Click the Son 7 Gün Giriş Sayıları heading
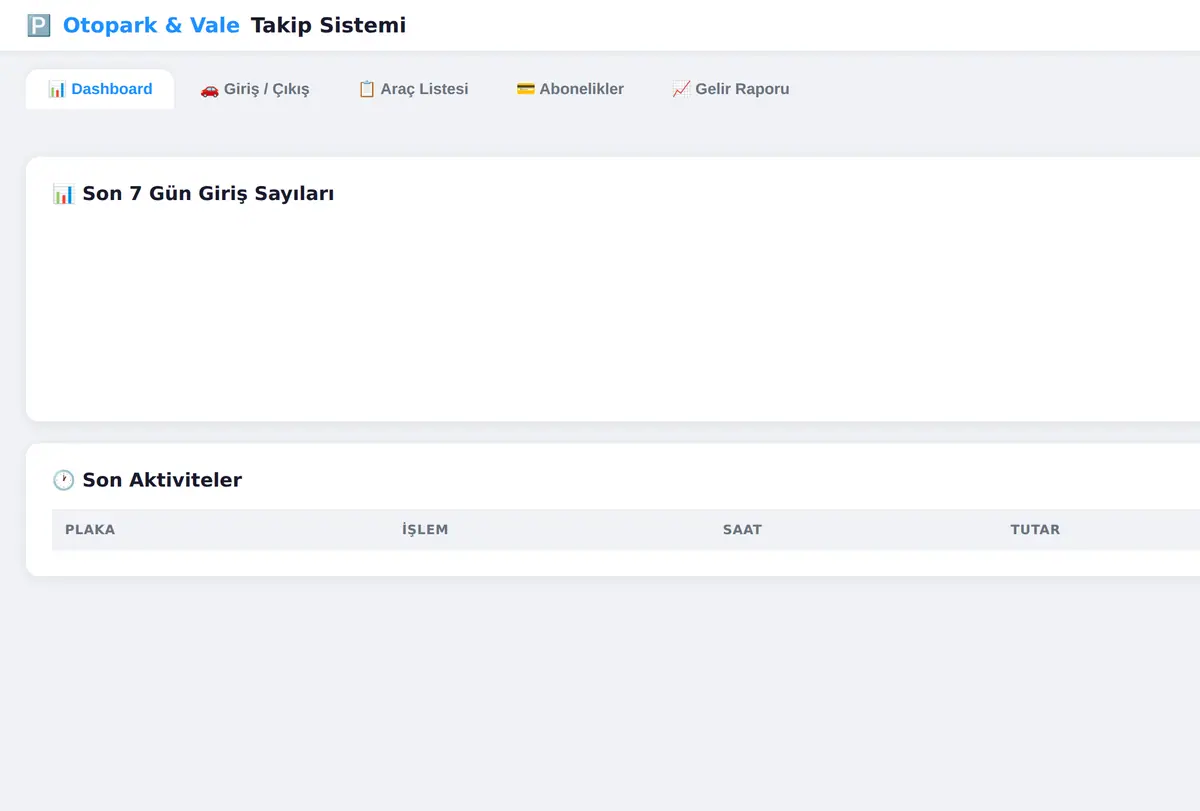 pos(193,194)
